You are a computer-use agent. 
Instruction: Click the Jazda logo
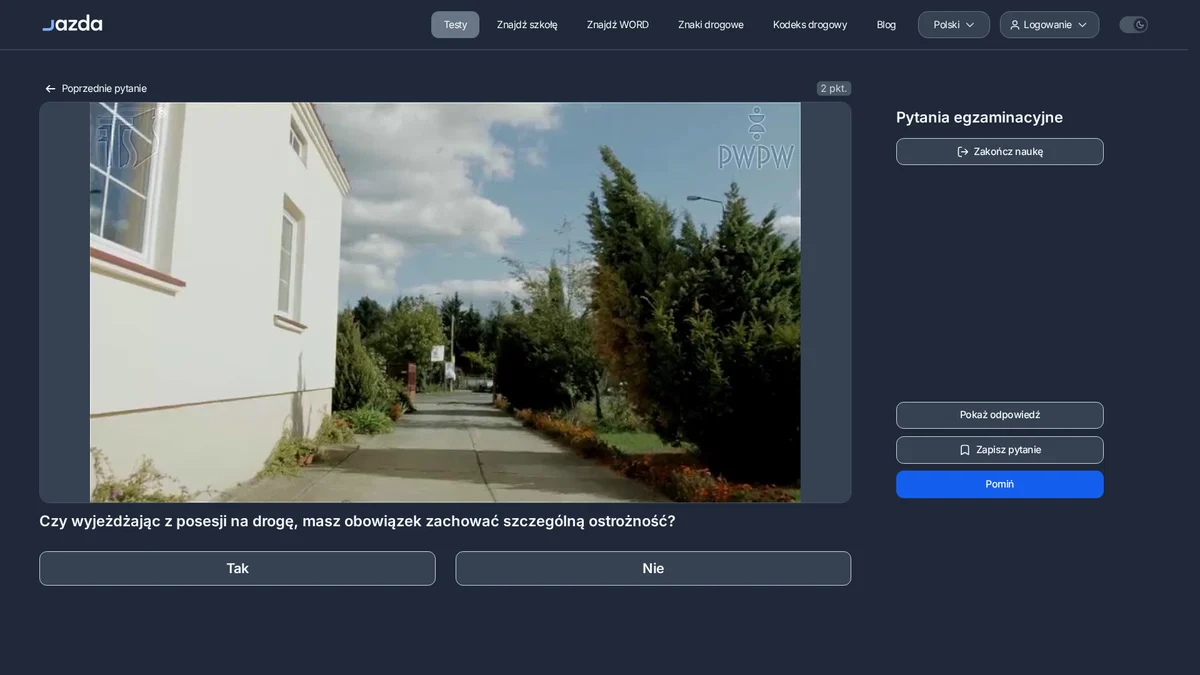click(72, 24)
